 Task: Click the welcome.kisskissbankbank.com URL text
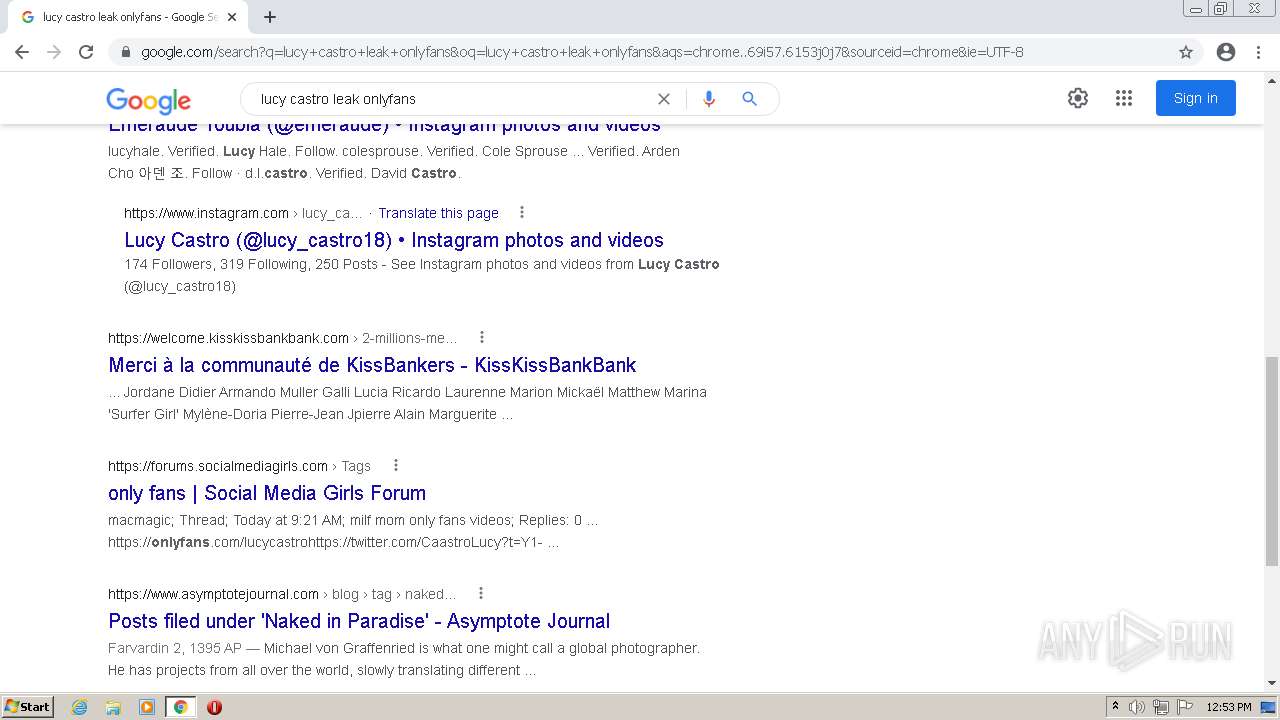228,338
